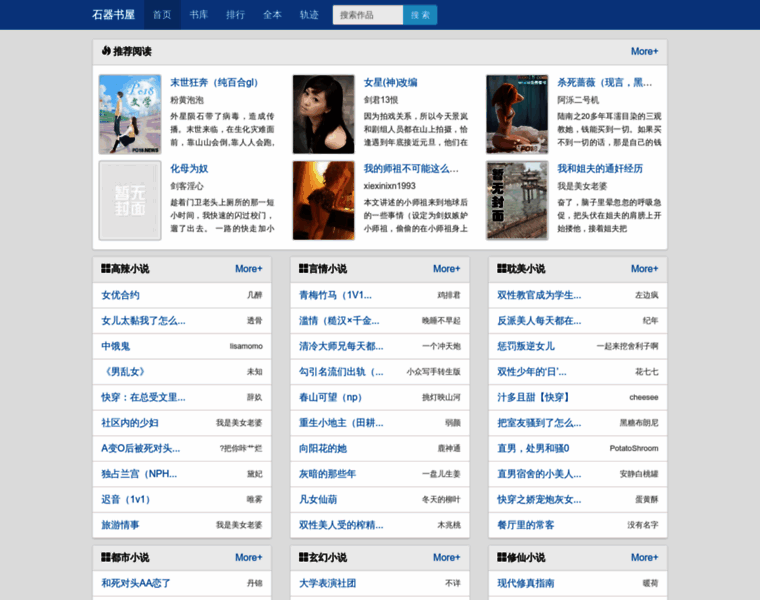This screenshot has width=760, height=600.
Task: Click the grid icon beside 高辣小说
Action: 106,268
